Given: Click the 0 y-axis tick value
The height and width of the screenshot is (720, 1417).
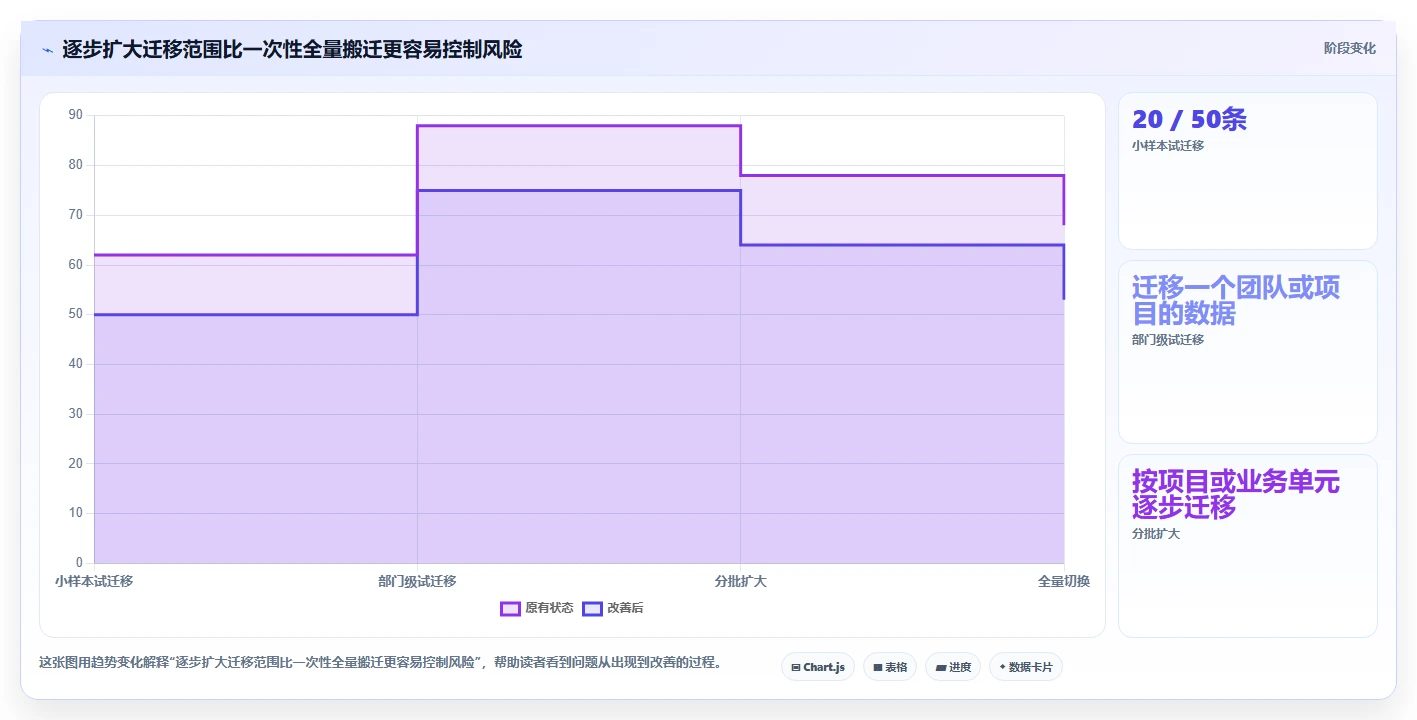Looking at the screenshot, I should pyautogui.click(x=80, y=563).
